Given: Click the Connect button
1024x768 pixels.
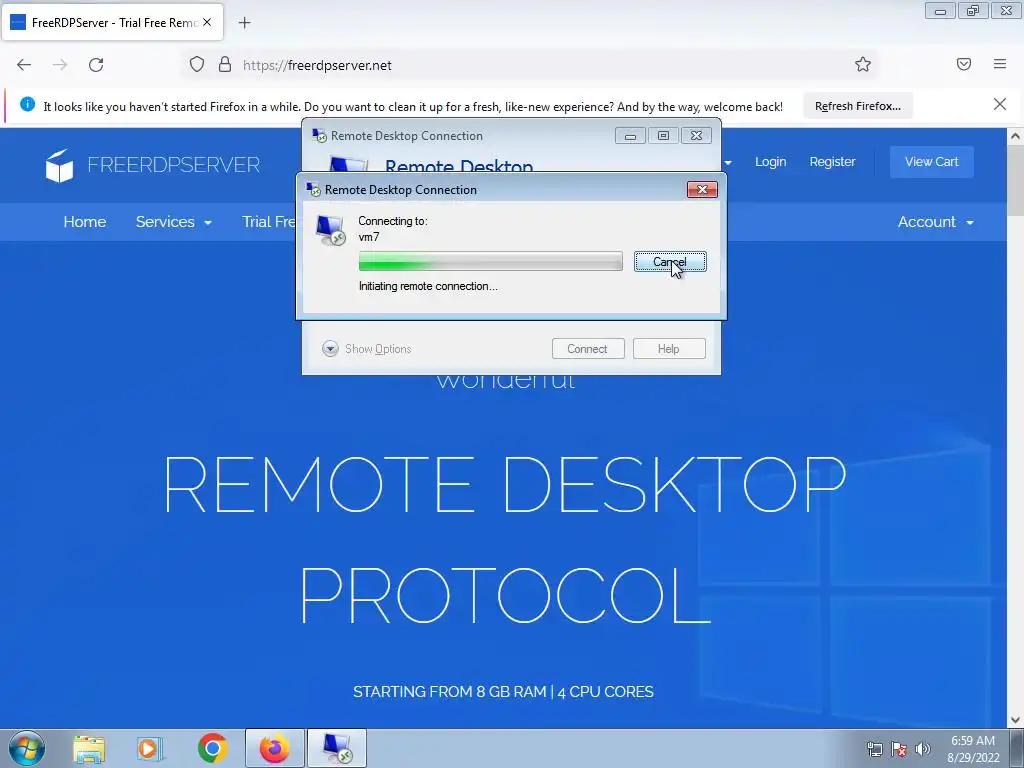Looking at the screenshot, I should (x=588, y=349).
